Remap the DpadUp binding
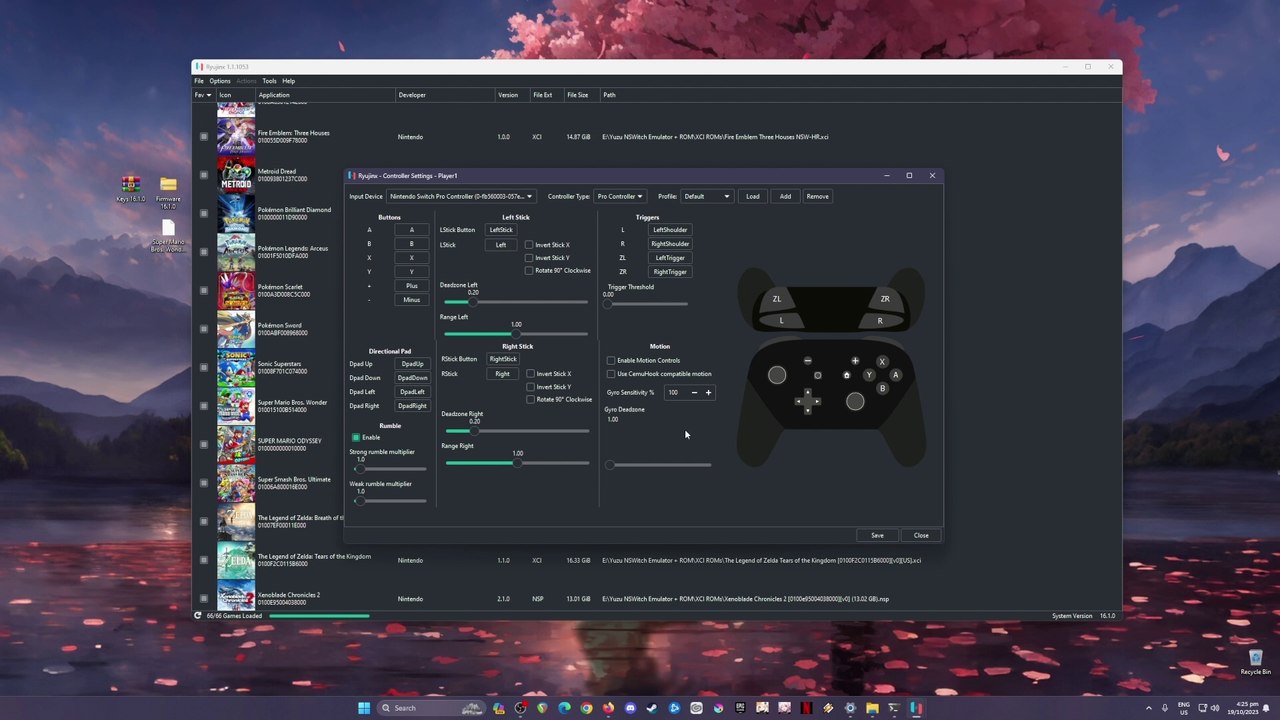 412,364
